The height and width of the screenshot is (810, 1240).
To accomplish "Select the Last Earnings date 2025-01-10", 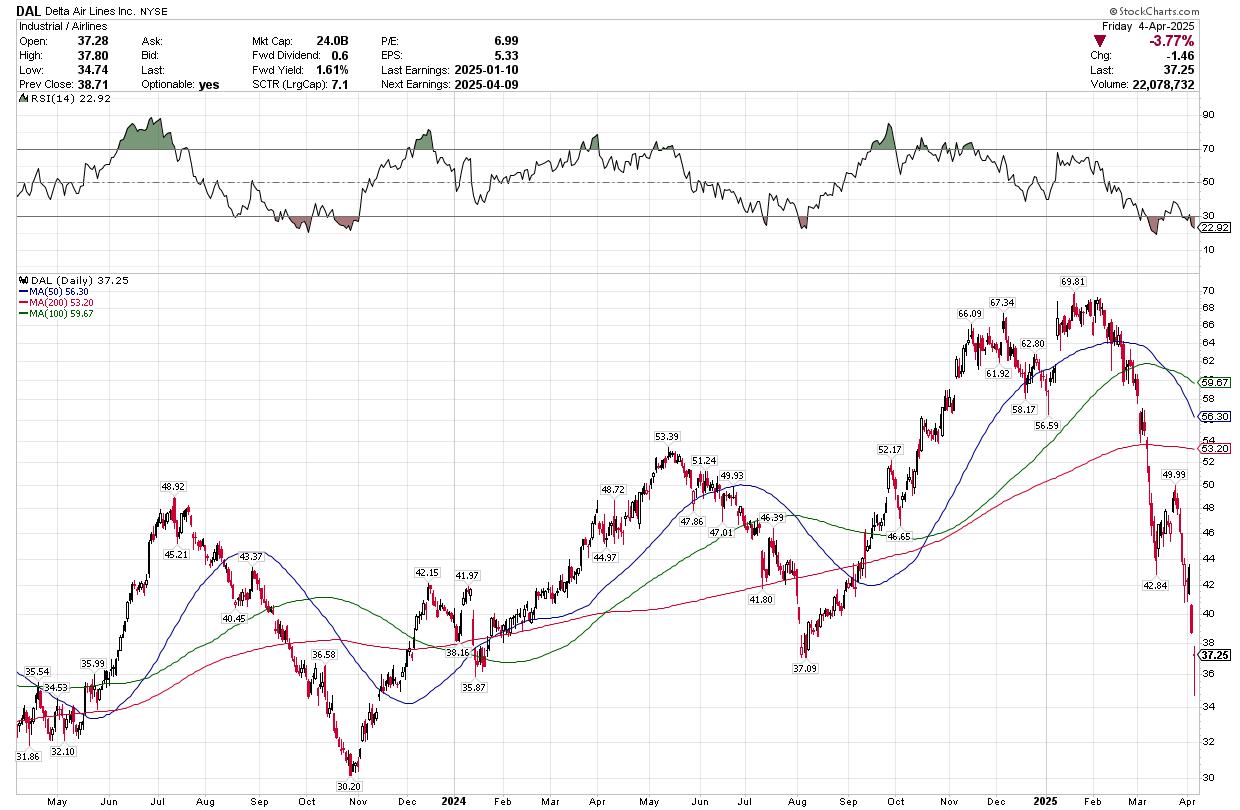I will coord(486,70).
